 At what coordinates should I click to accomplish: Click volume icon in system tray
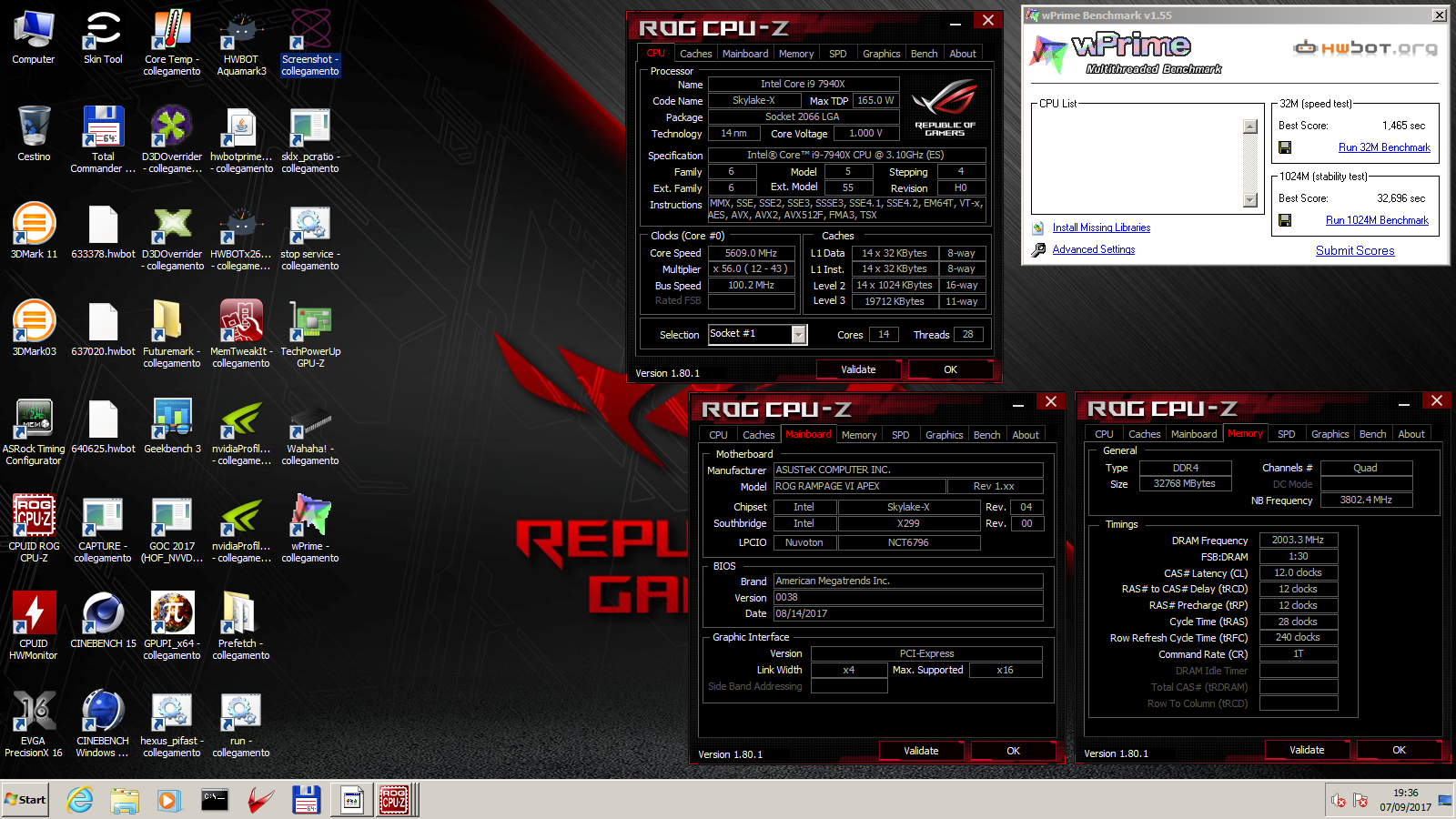pos(1338,801)
